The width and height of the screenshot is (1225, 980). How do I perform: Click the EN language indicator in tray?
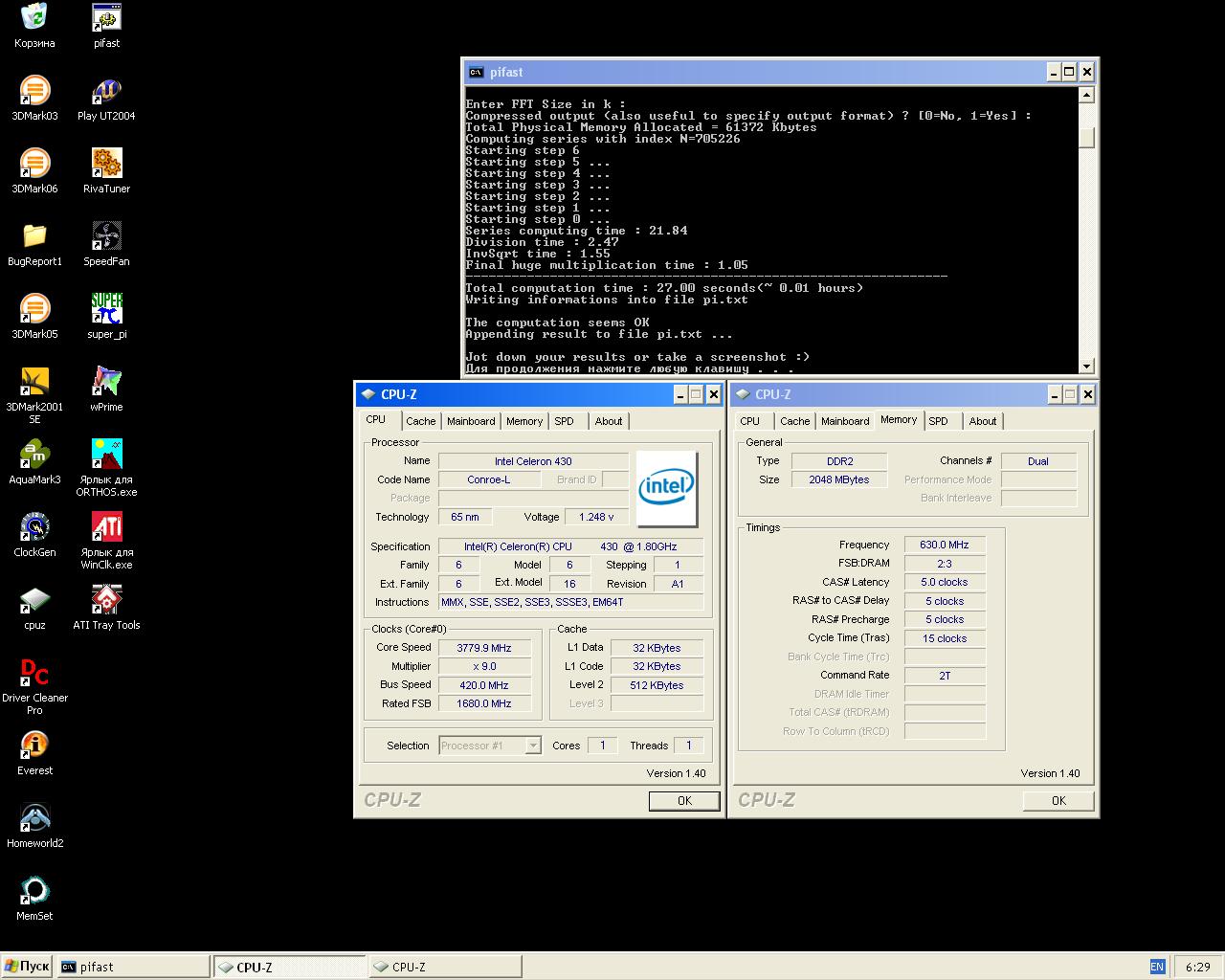click(1157, 967)
